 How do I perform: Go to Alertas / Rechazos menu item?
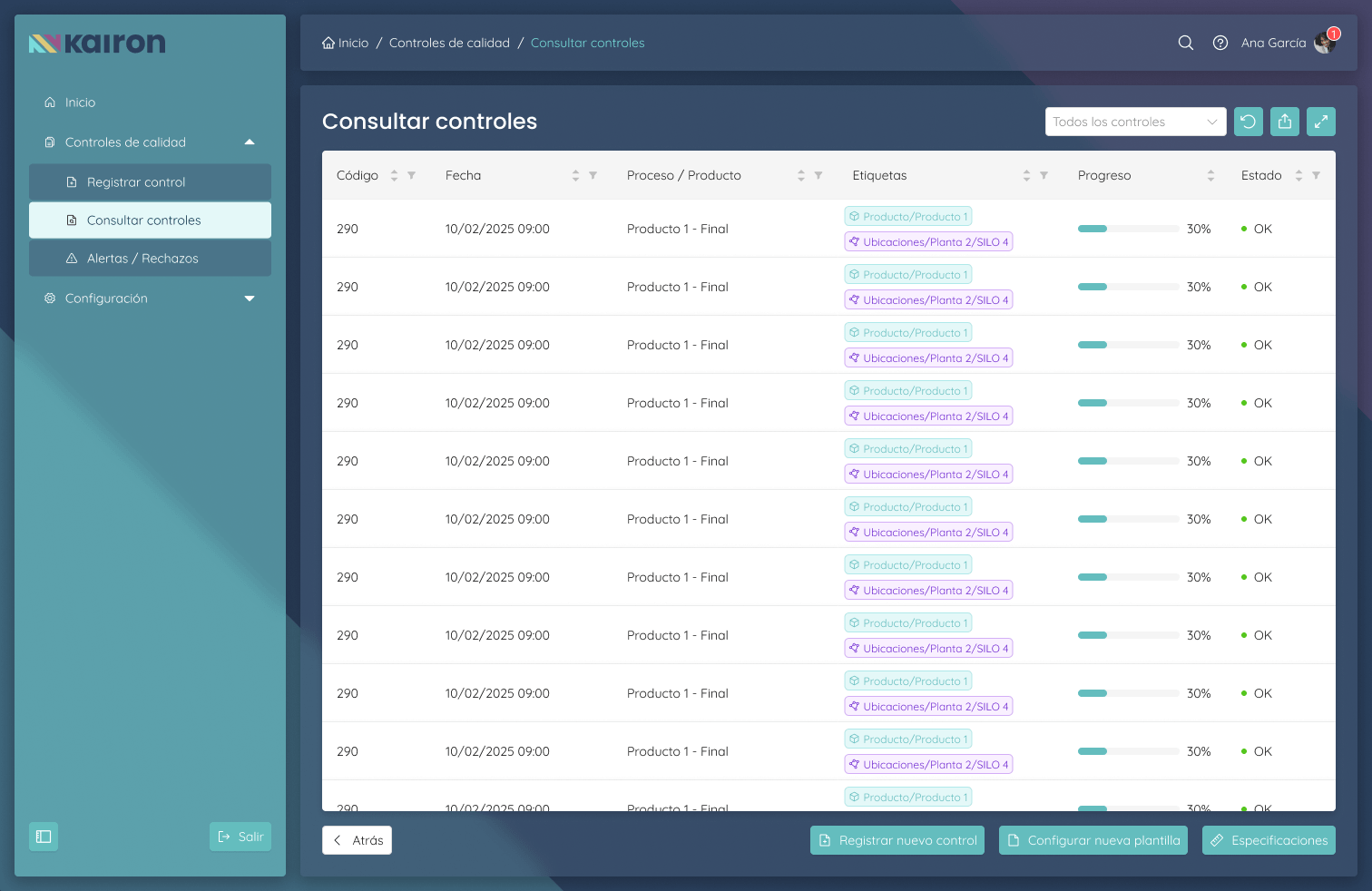pos(142,259)
